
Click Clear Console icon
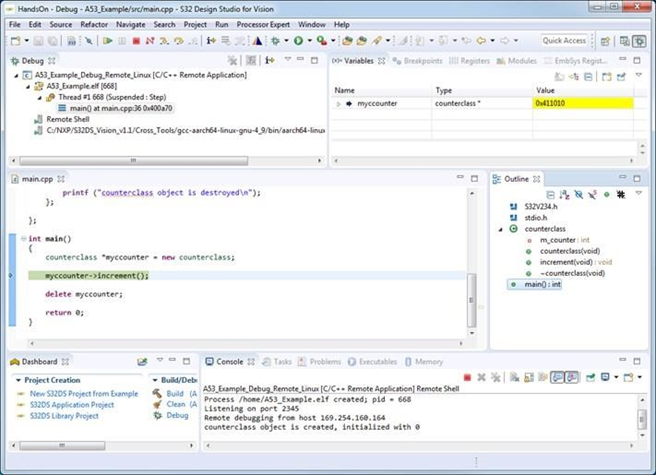[515, 377]
